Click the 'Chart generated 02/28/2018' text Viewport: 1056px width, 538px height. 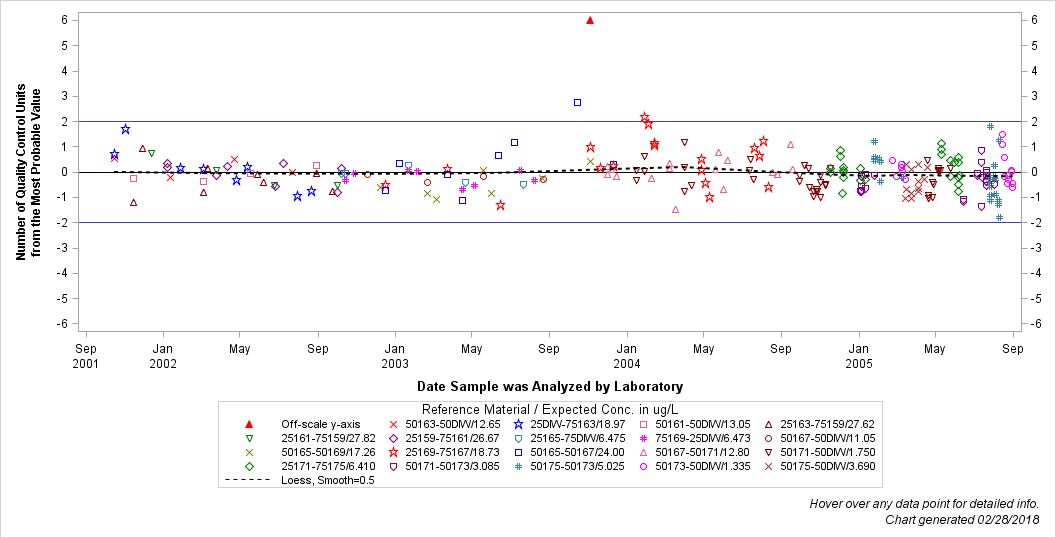click(x=962, y=519)
